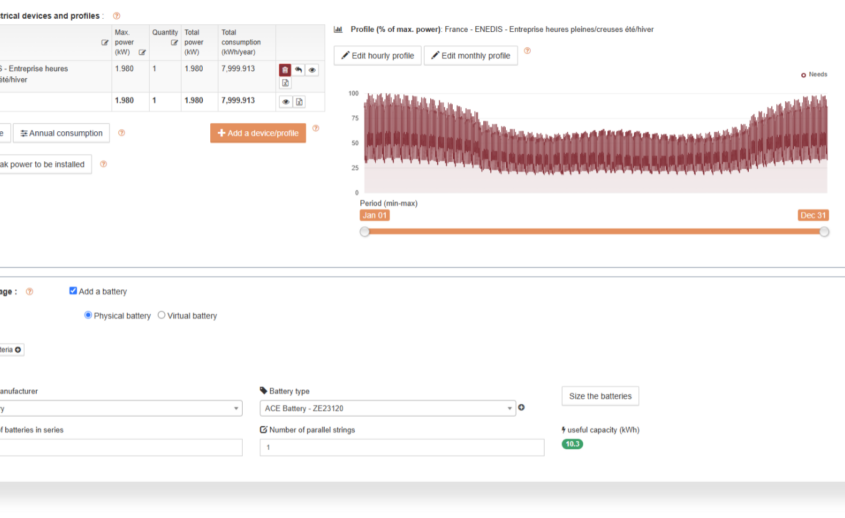Export the Entreprise heures row file icon
The image size is (845, 518).
[x=285, y=83]
